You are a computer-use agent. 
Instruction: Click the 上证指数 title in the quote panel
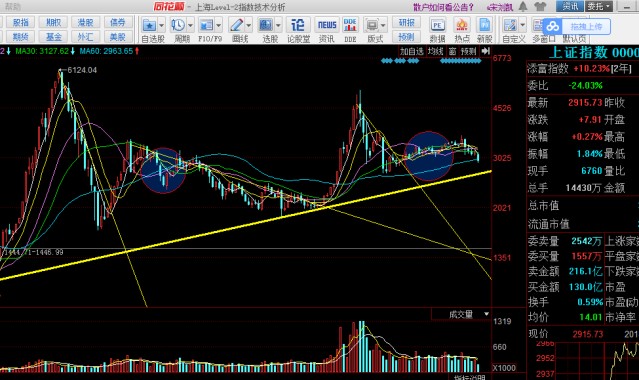579,52
